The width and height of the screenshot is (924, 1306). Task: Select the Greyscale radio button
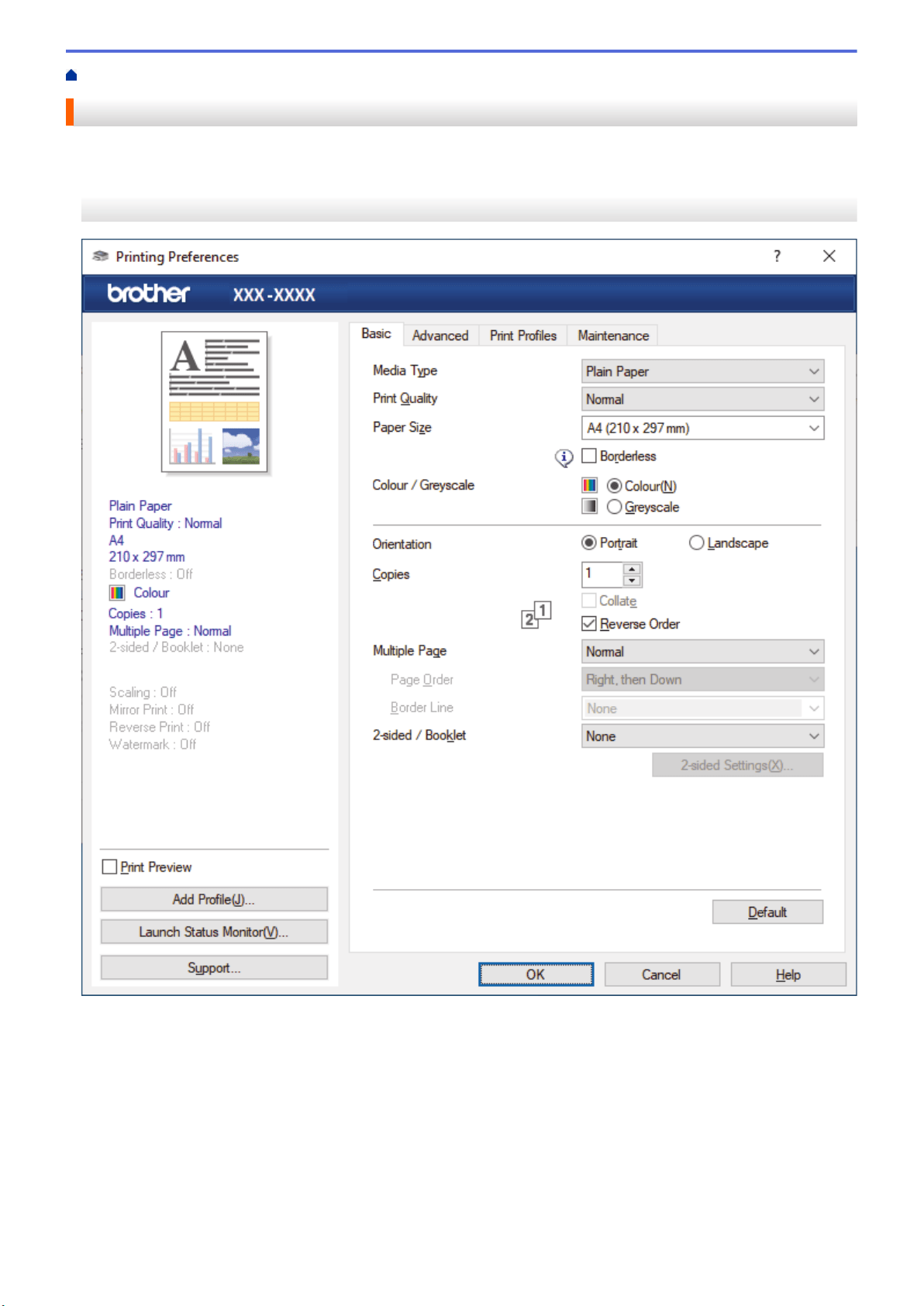615,507
